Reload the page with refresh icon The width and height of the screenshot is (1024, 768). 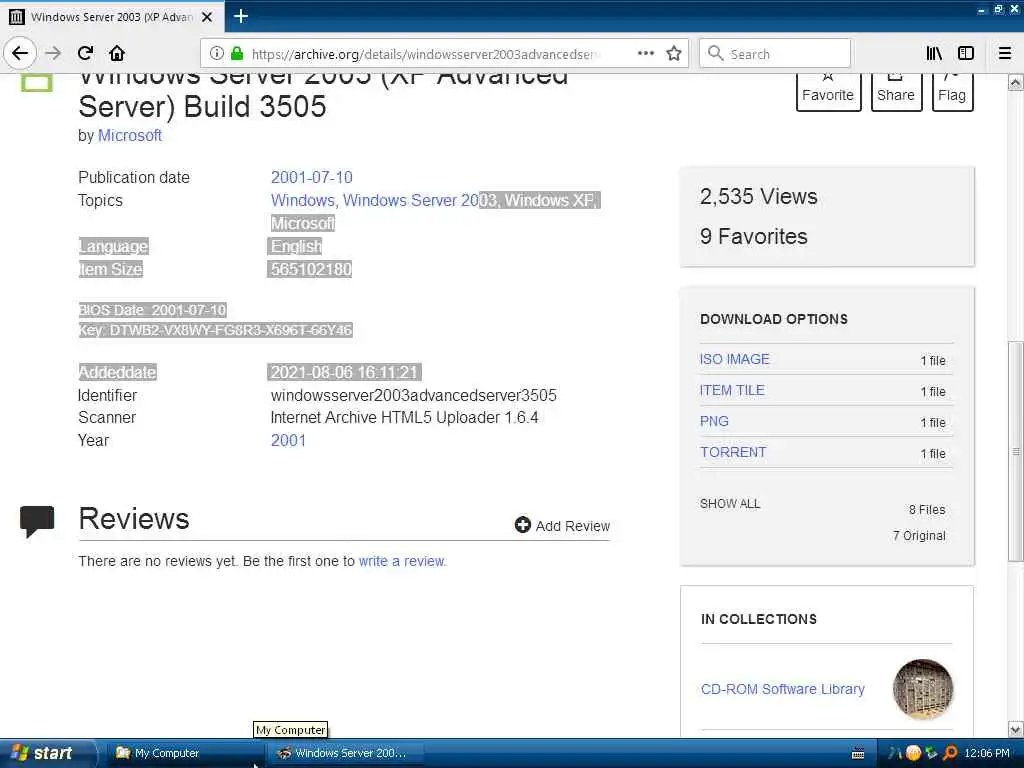[x=86, y=53]
